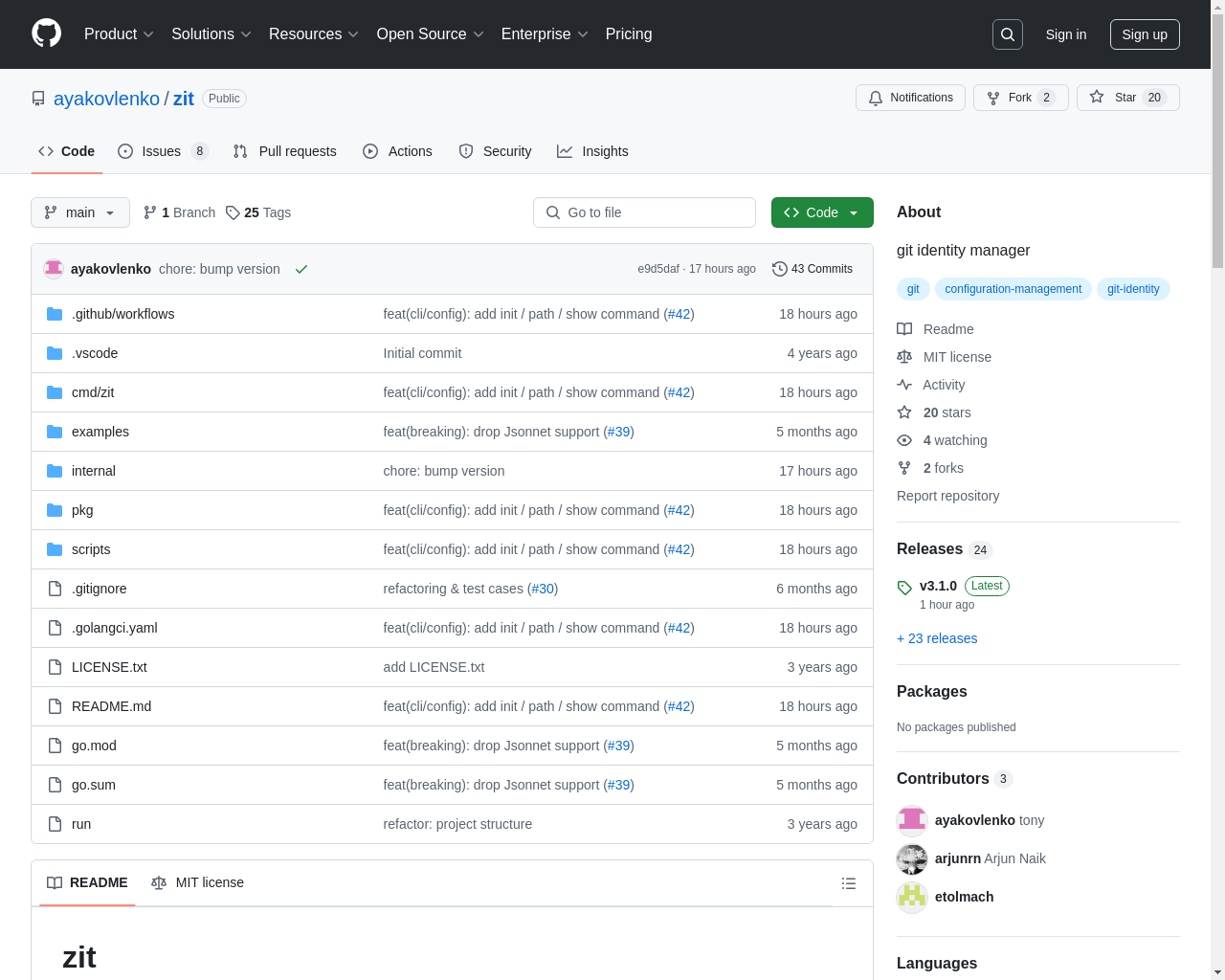
Task: Star the zit repository
Action: (1127, 98)
